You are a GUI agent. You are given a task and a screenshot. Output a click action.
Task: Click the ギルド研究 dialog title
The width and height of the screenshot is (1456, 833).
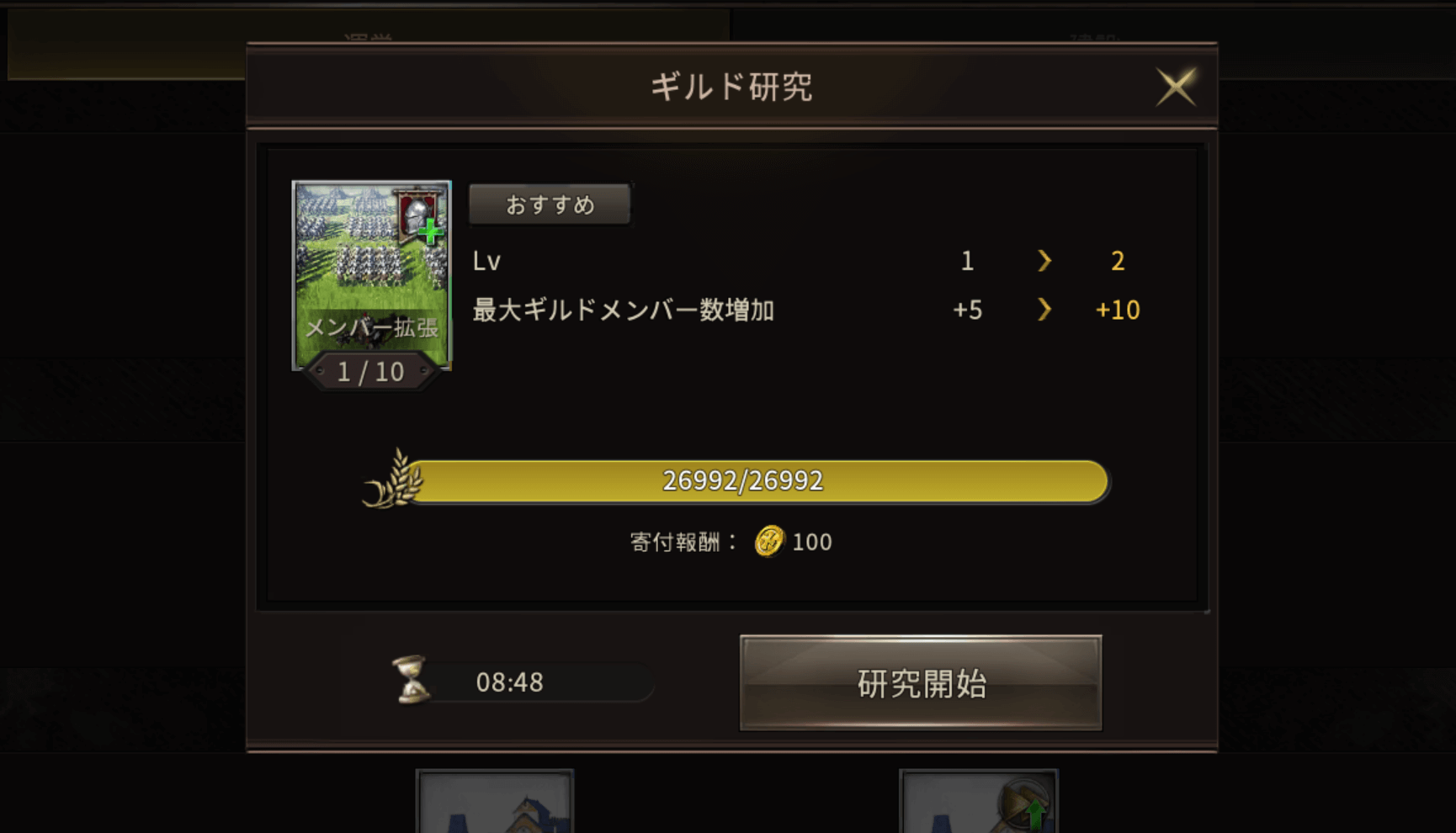(731, 87)
